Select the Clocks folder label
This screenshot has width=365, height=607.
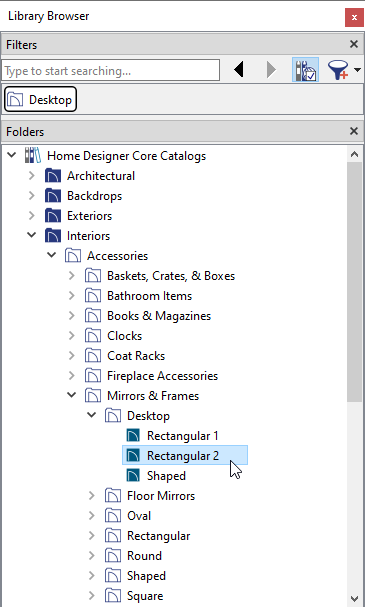pyautogui.click(x=124, y=336)
